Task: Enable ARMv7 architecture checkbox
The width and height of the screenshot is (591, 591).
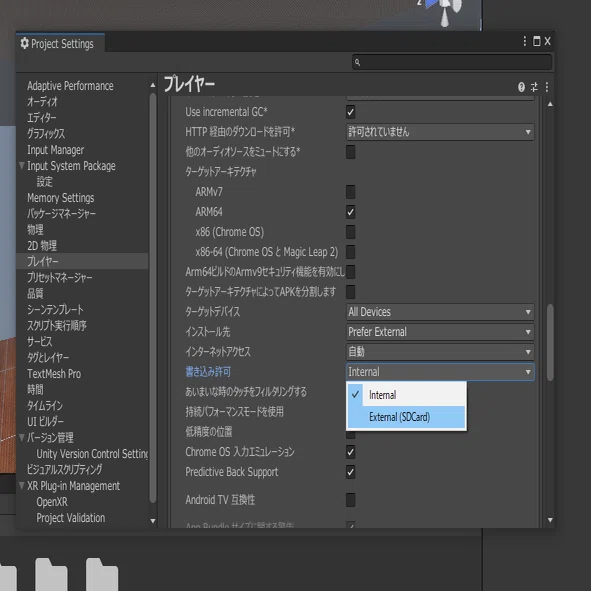Action: [x=351, y=192]
